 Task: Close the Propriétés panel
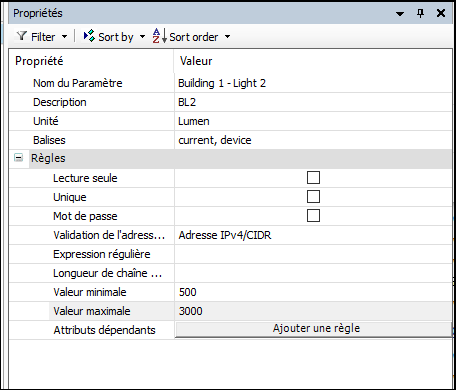[x=441, y=13]
